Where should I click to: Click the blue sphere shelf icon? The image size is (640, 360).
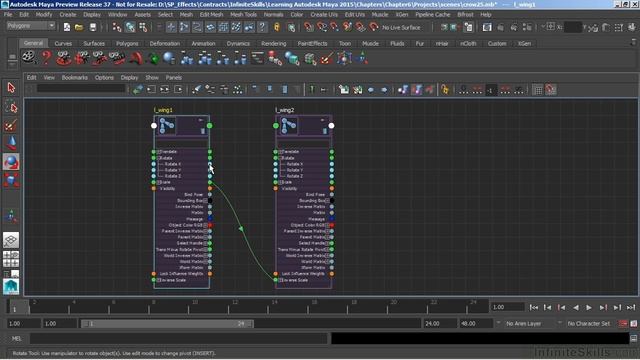(169, 58)
